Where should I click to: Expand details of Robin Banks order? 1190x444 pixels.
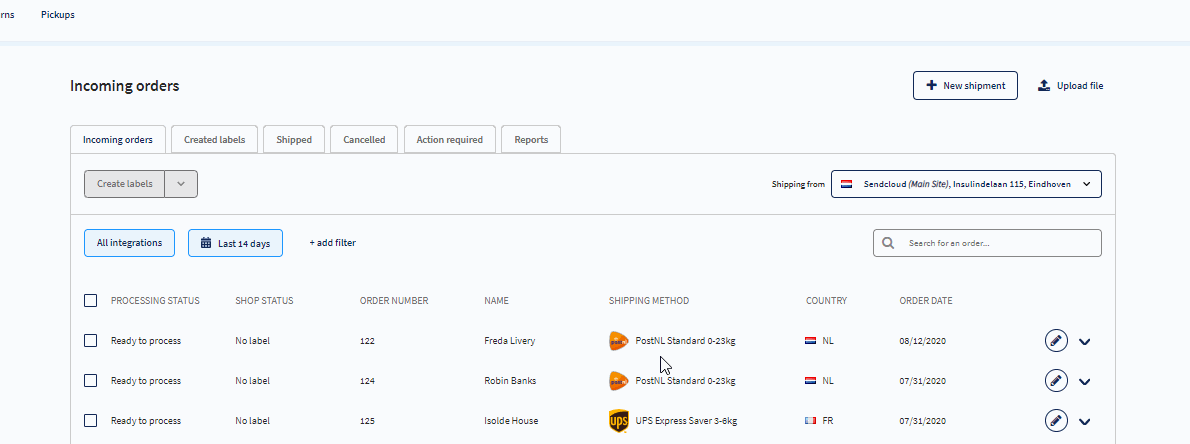[x=1085, y=381]
